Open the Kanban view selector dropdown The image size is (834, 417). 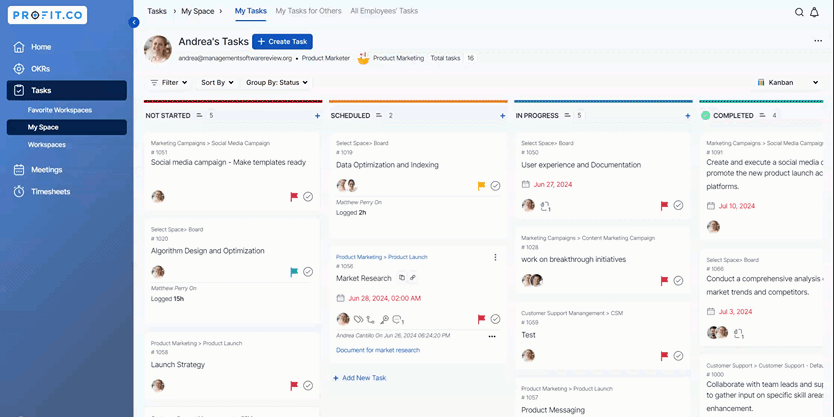[x=788, y=83]
